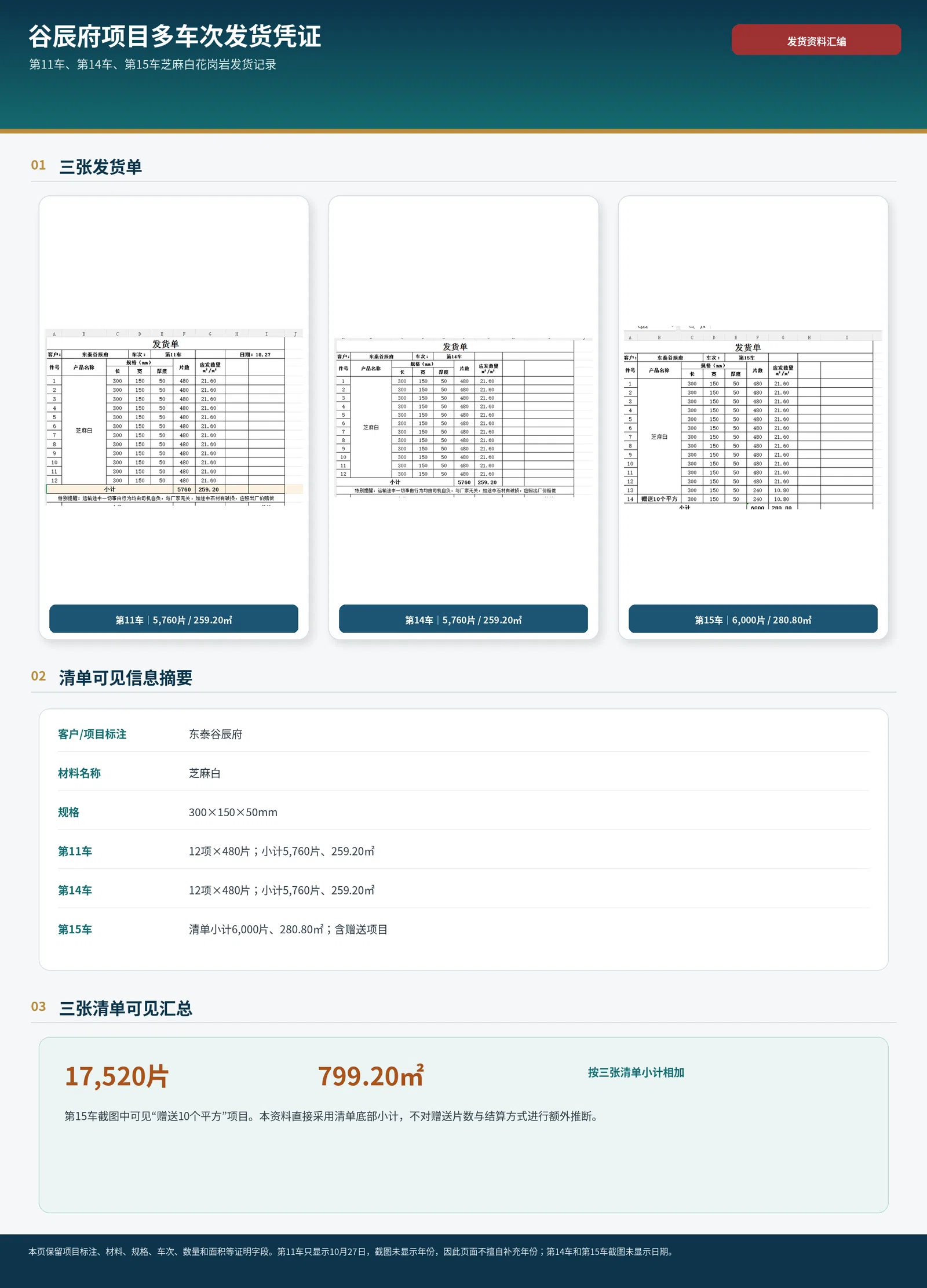Select the total 17,520片

click(x=116, y=1076)
